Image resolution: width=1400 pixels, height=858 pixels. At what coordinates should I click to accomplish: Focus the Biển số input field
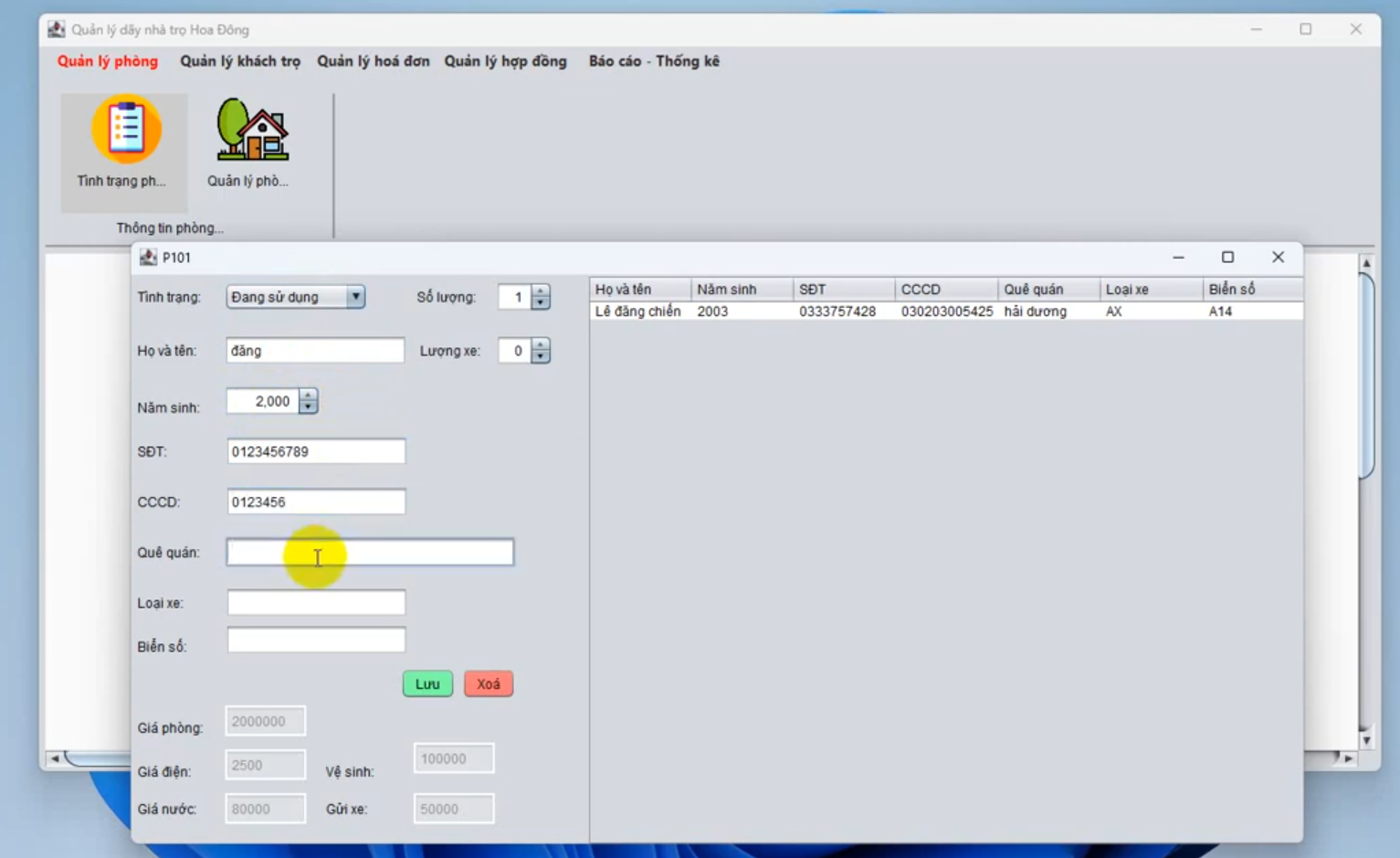coord(316,641)
